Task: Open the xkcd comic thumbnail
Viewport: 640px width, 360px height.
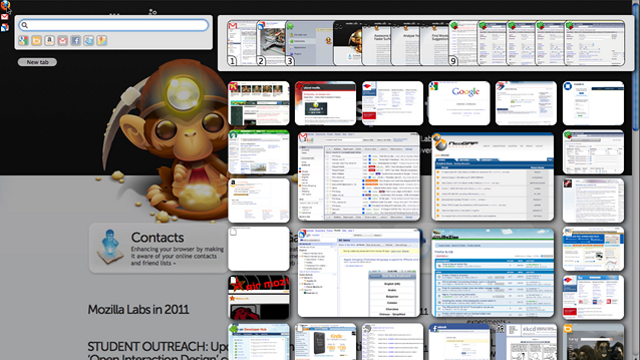Action: (x=526, y=342)
